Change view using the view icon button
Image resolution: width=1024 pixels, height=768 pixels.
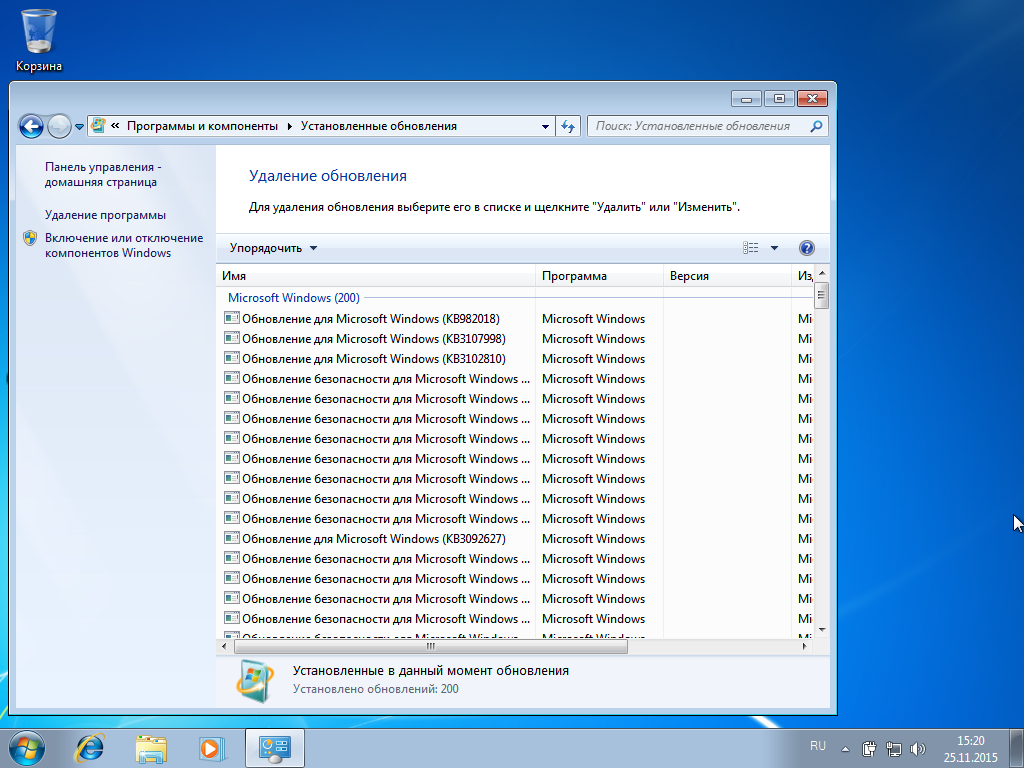tap(750, 248)
